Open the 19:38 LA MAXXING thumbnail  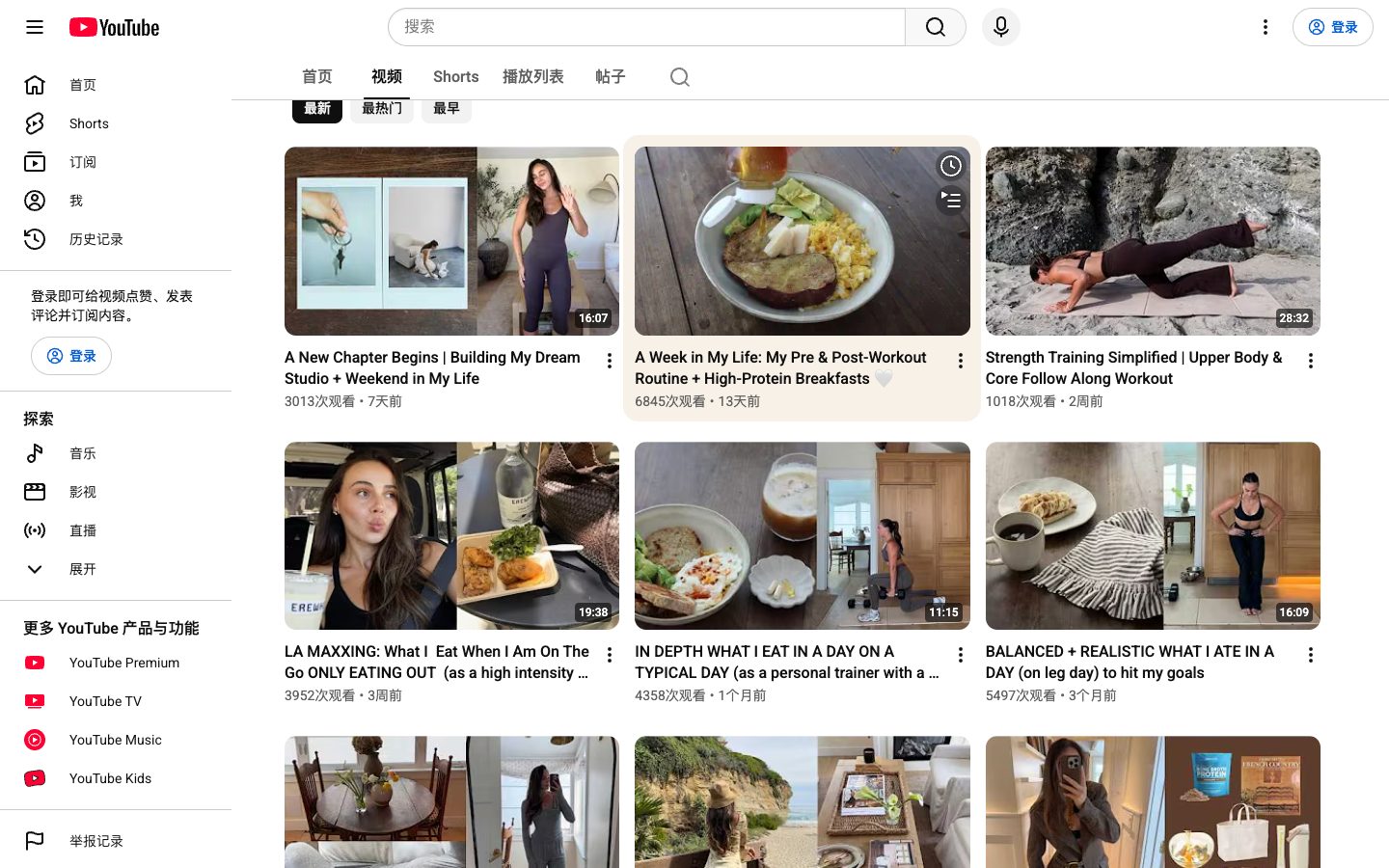point(451,535)
